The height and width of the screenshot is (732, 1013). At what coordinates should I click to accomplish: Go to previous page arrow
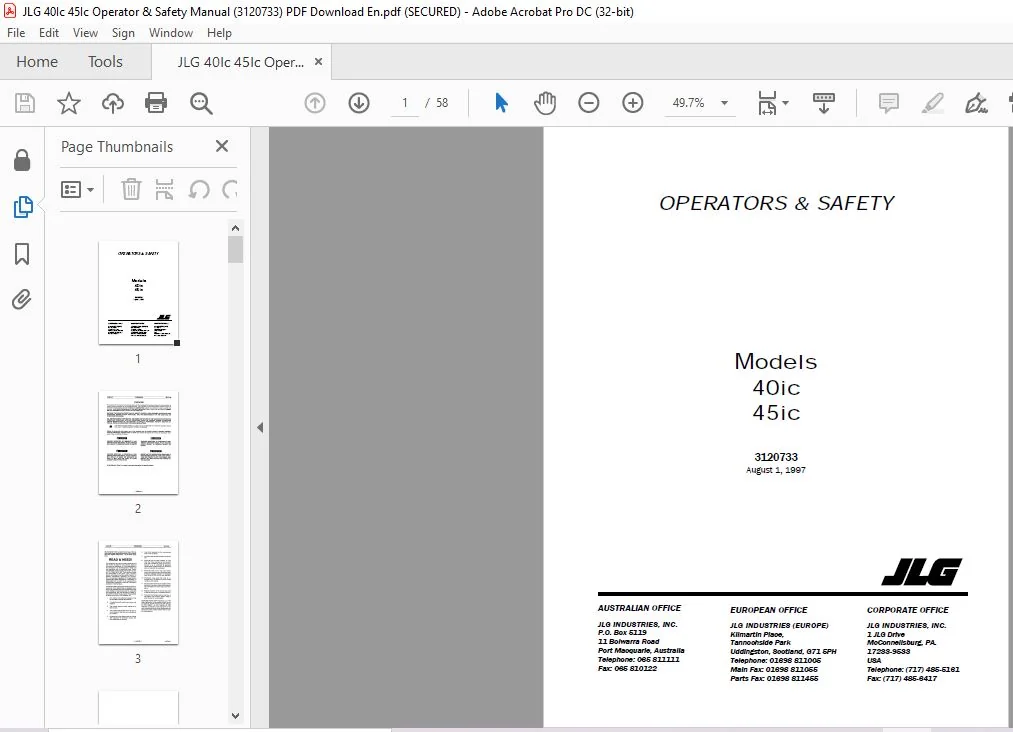[x=315, y=103]
